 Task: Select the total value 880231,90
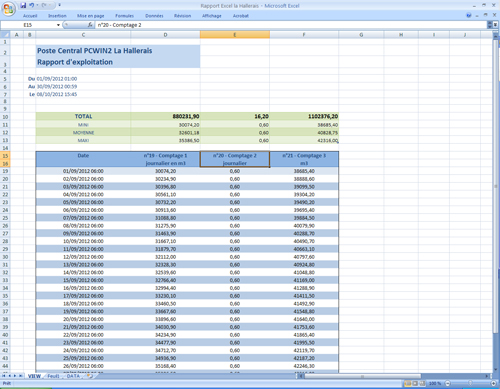click(165, 116)
